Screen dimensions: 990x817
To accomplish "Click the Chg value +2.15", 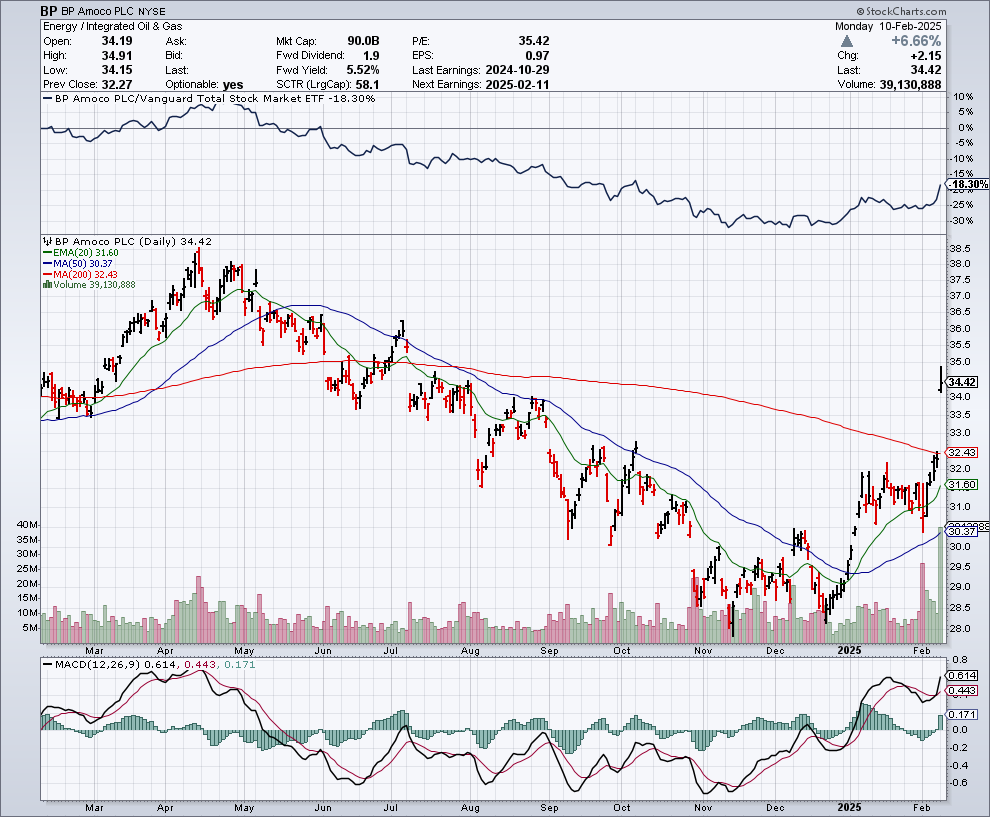I will (x=924, y=56).
